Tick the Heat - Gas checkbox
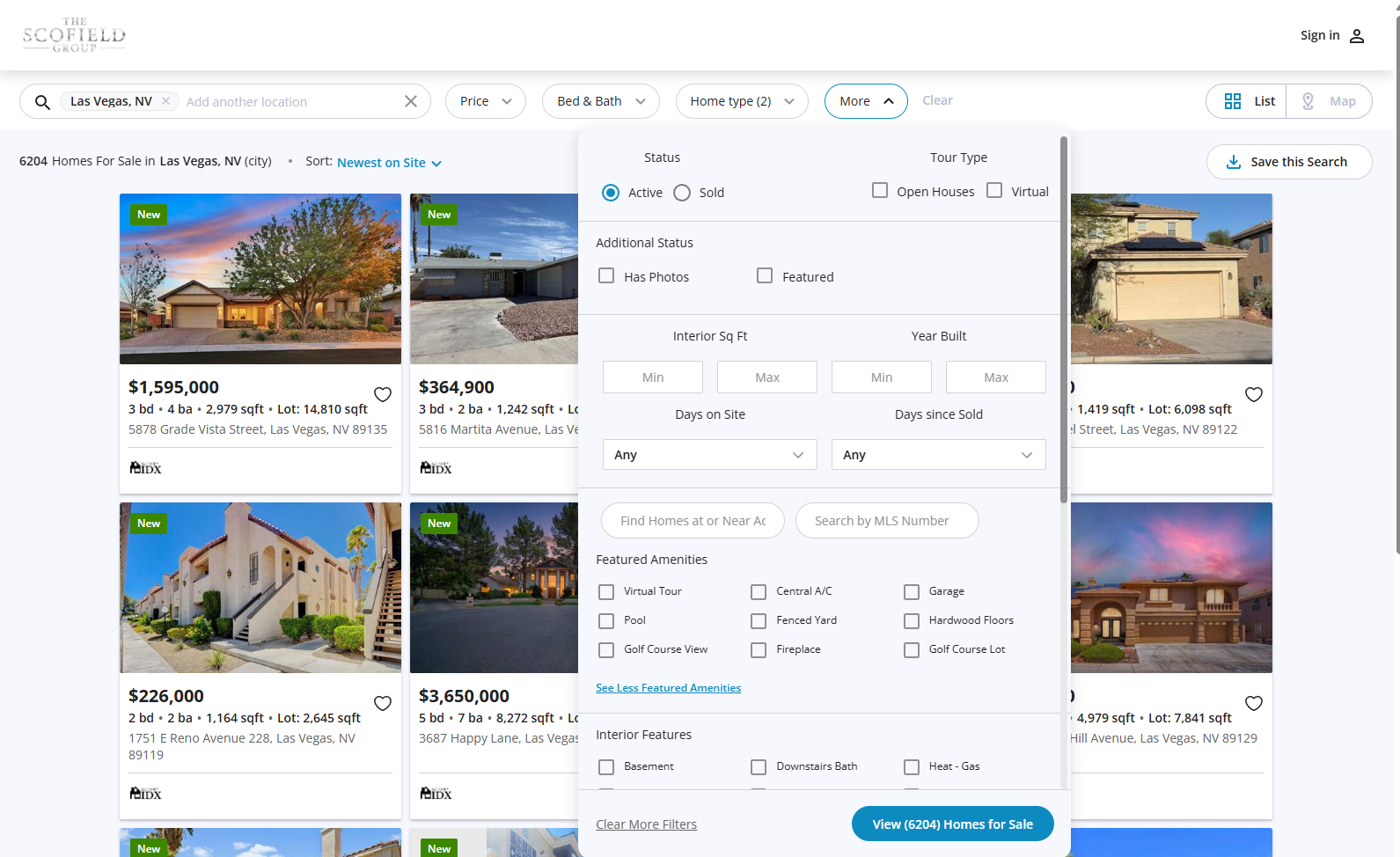The image size is (1400, 857). [912, 767]
